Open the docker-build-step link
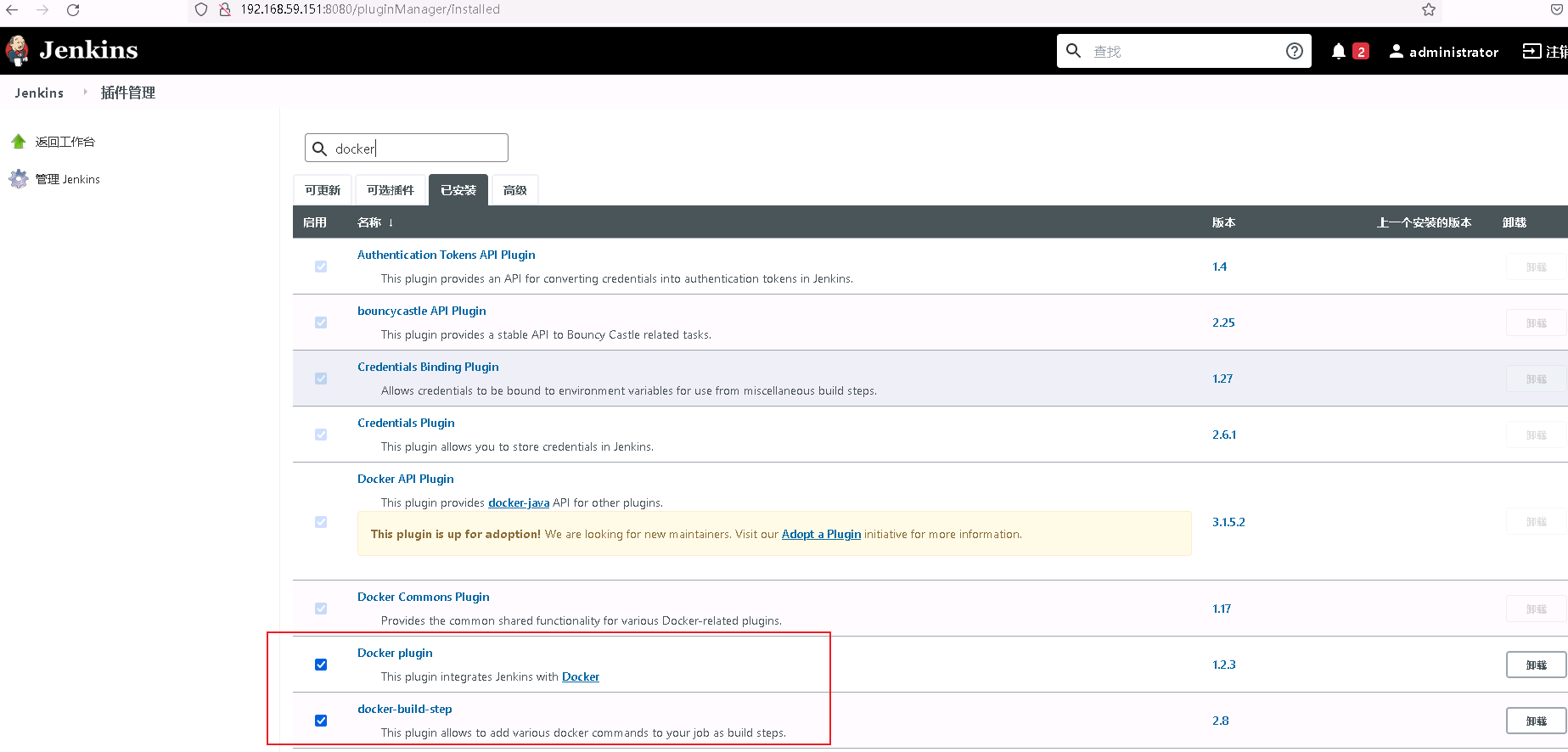Image resolution: width=1568 pixels, height=752 pixels. 405,709
